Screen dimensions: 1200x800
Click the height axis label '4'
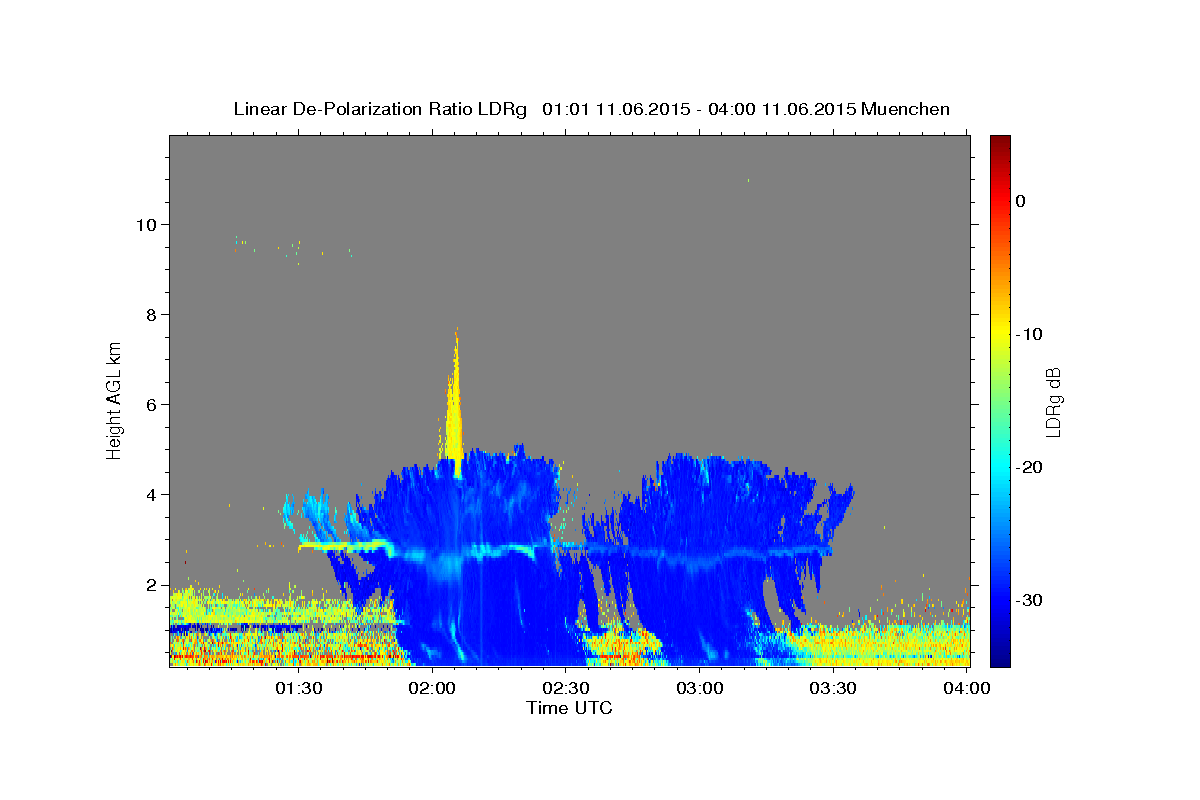click(x=152, y=494)
